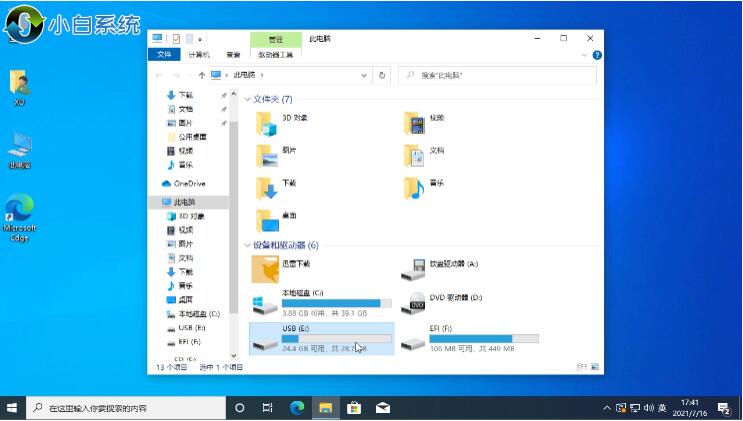Screen dimensions: 743x421
Task: Open the recent locations dropdown arrow
Action: coord(189,75)
